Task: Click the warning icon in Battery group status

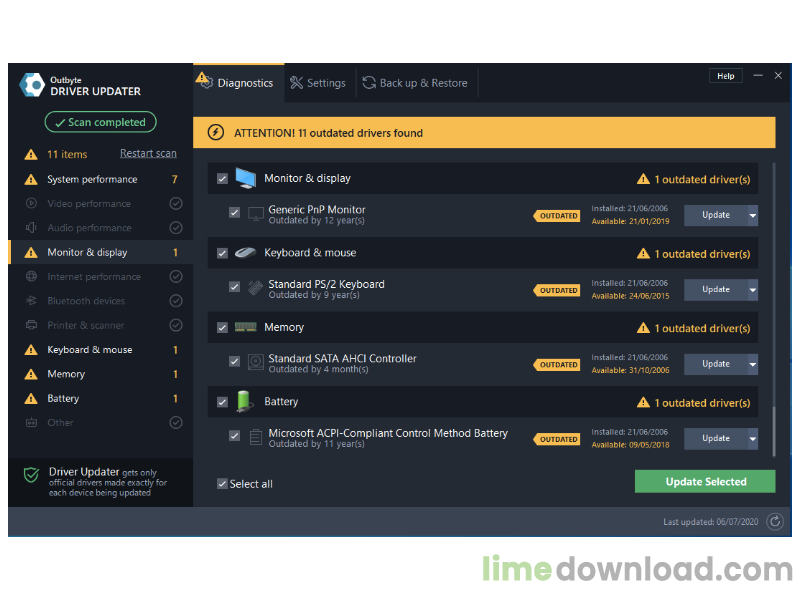Action: (643, 403)
